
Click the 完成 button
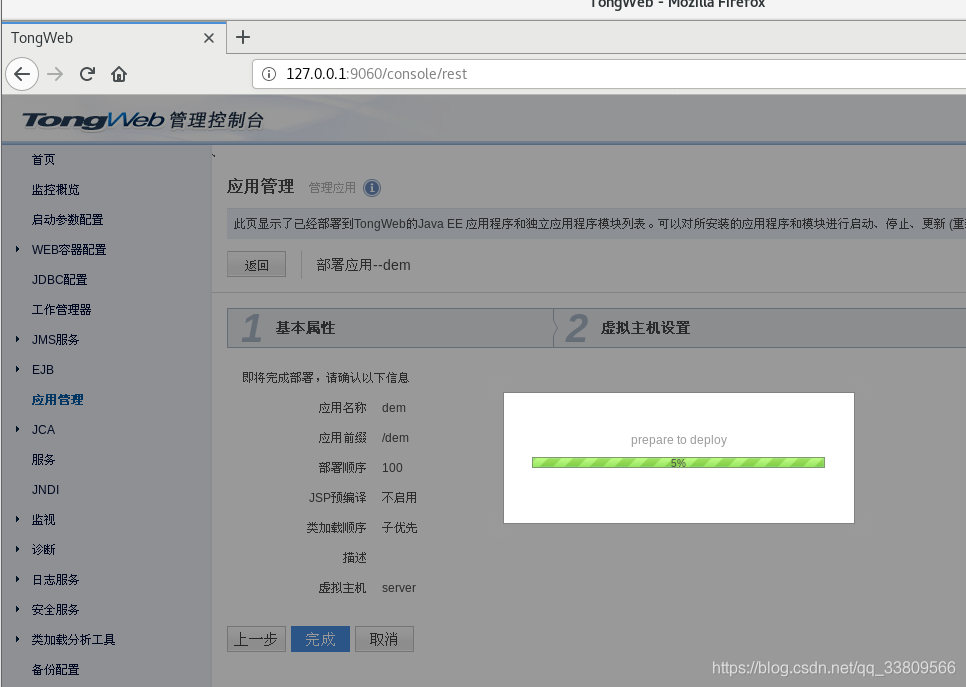[320, 639]
